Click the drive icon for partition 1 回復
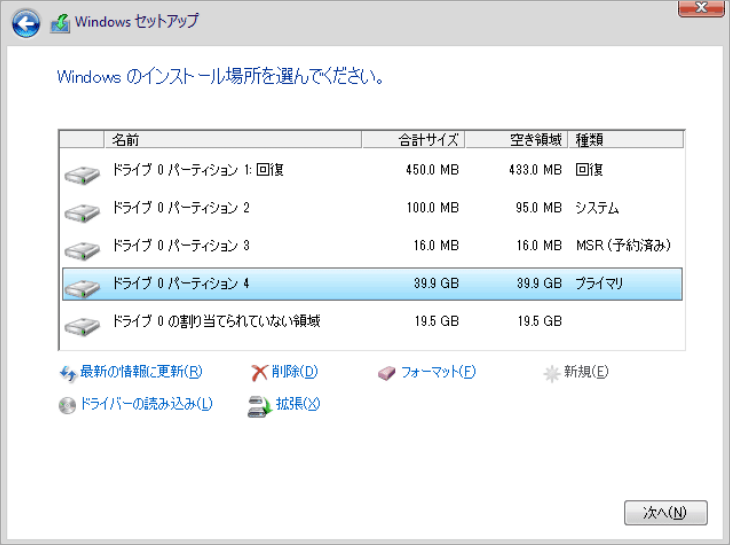The image size is (730, 545). pyautogui.click(x=82, y=175)
